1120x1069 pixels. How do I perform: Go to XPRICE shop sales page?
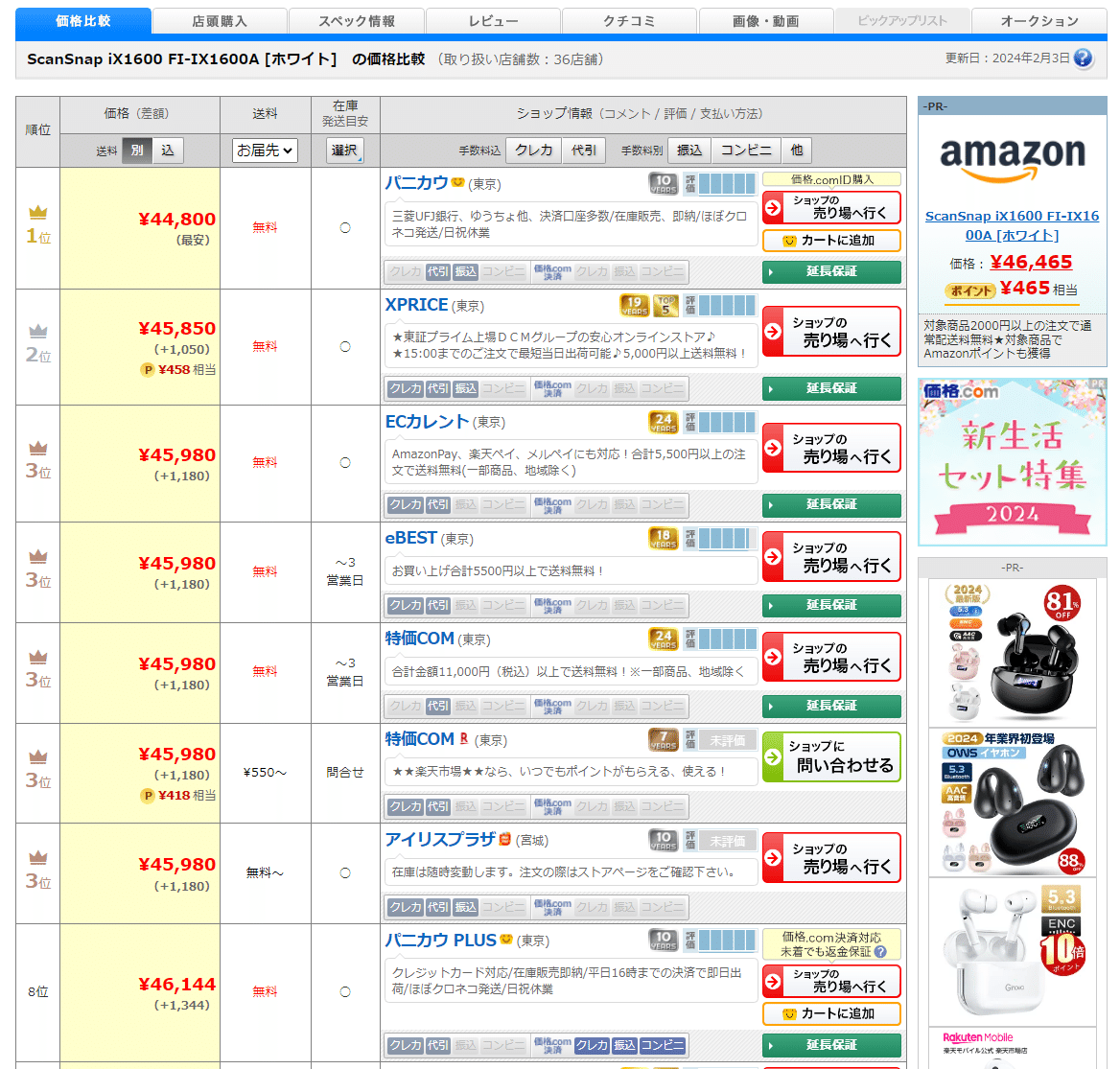point(831,332)
